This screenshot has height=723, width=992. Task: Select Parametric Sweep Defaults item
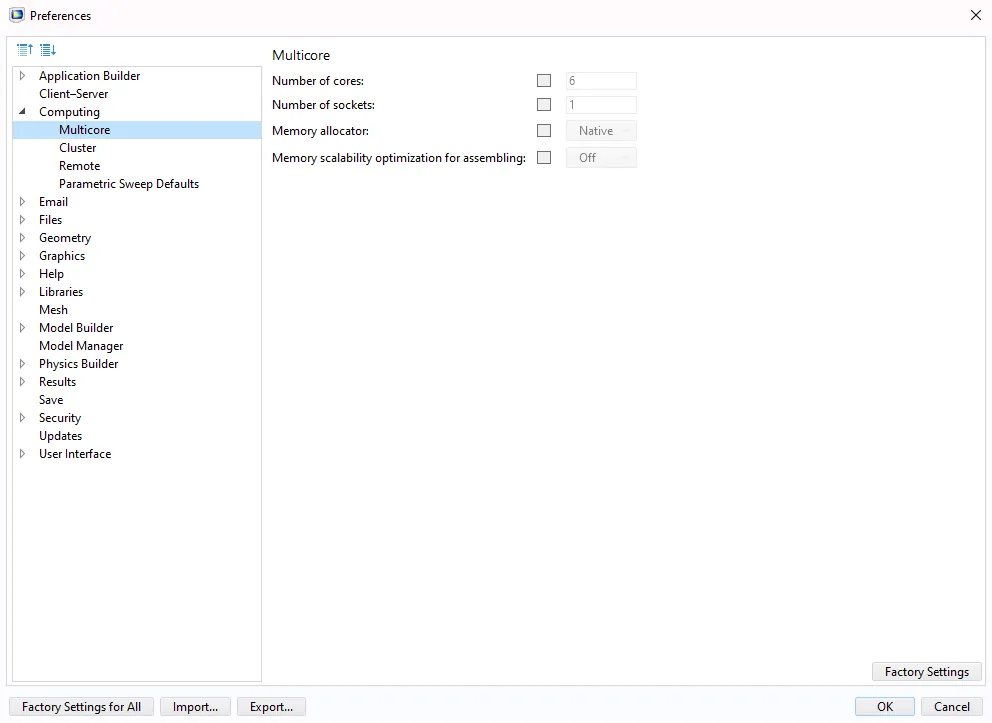[x=129, y=184]
